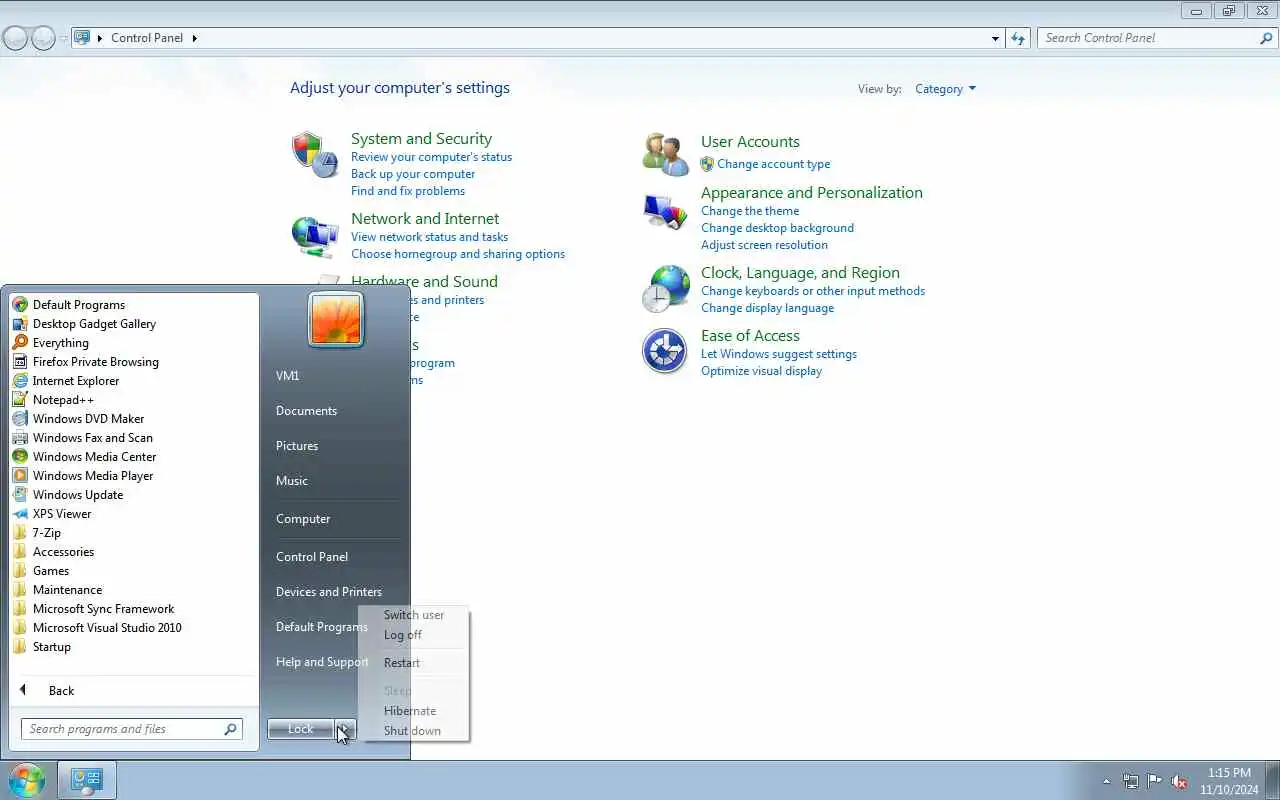Screen dimensions: 1280x800
Task: Open Choose homegroup and sharing options link
Action: tap(458, 254)
